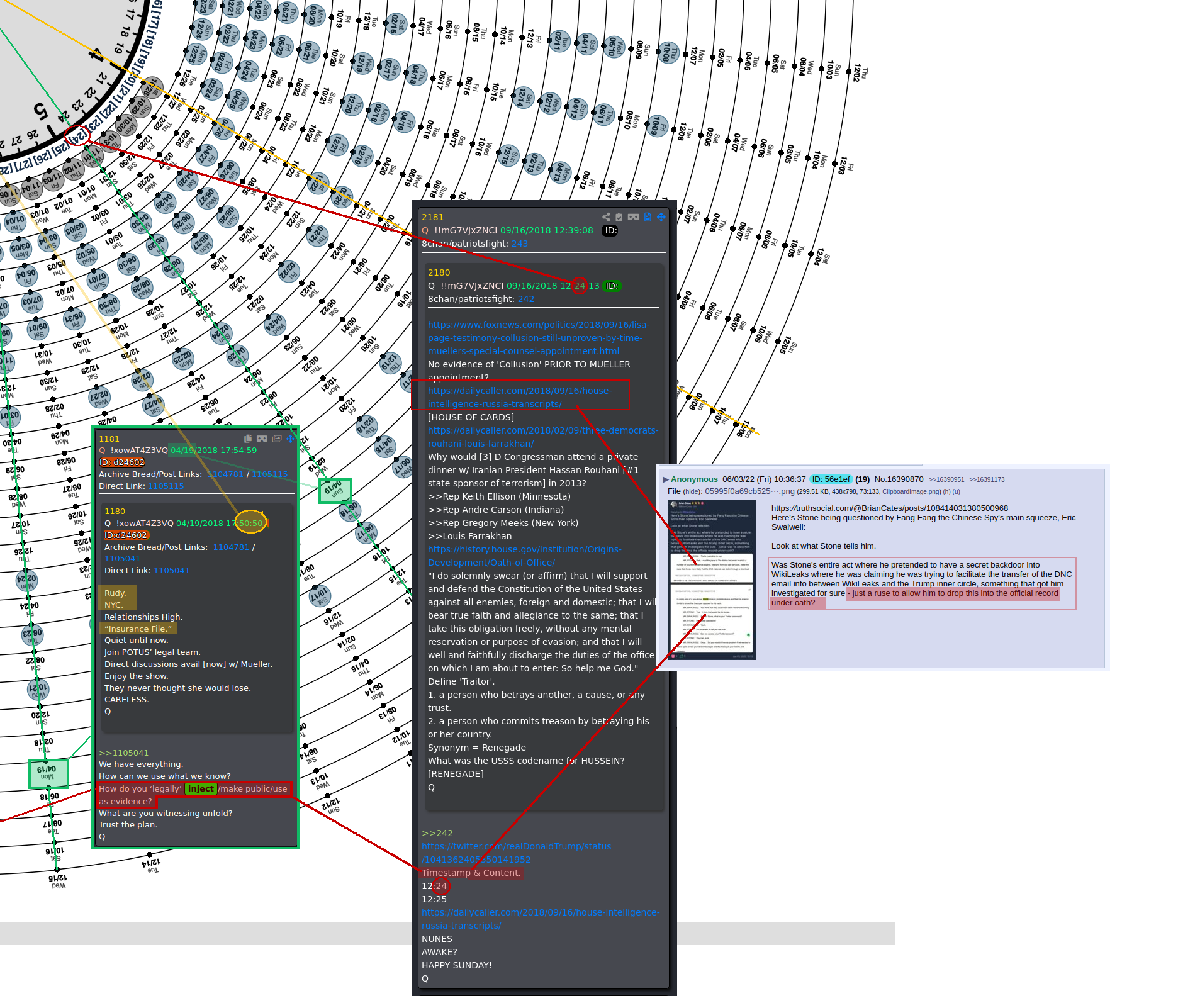This screenshot has width=1195, height=1008.
Task: Click the 04/19/2018 17:54:59 timestamp
Action: pyautogui.click(x=214, y=450)
